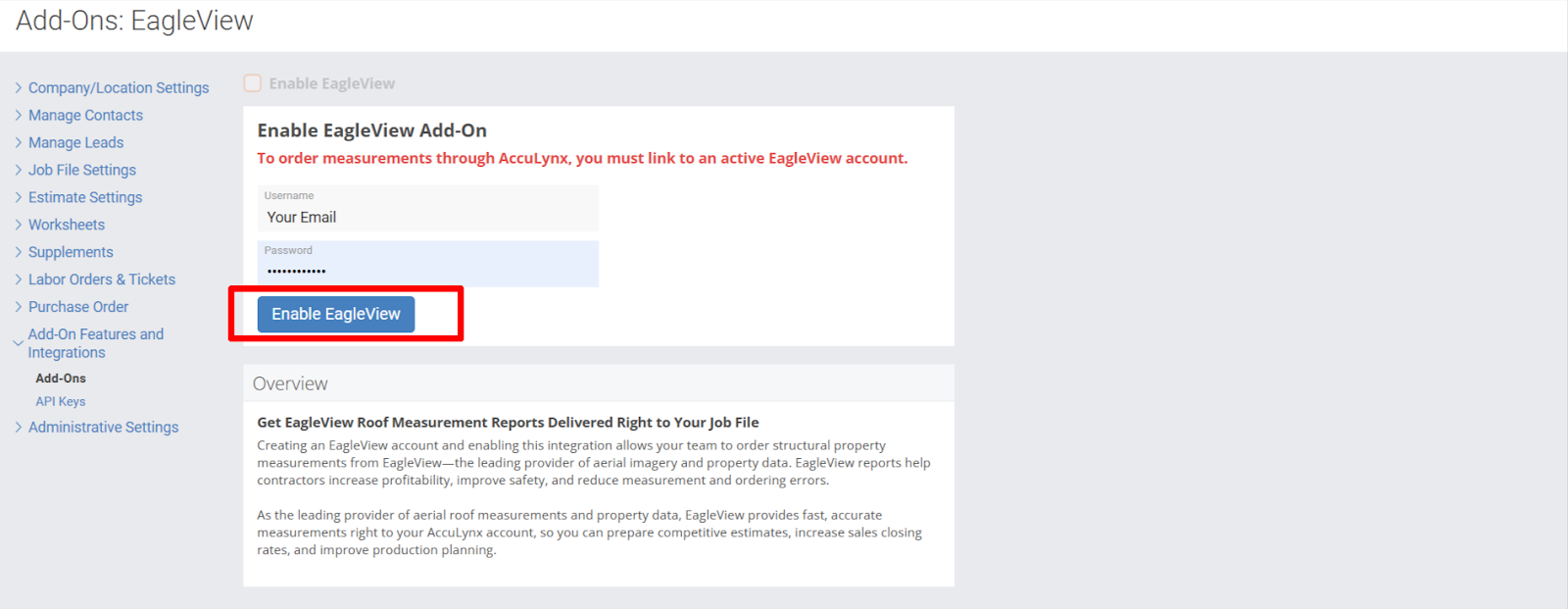Expand the Company/Location Settings chevron
This screenshot has width=1568, height=609.
[19, 87]
